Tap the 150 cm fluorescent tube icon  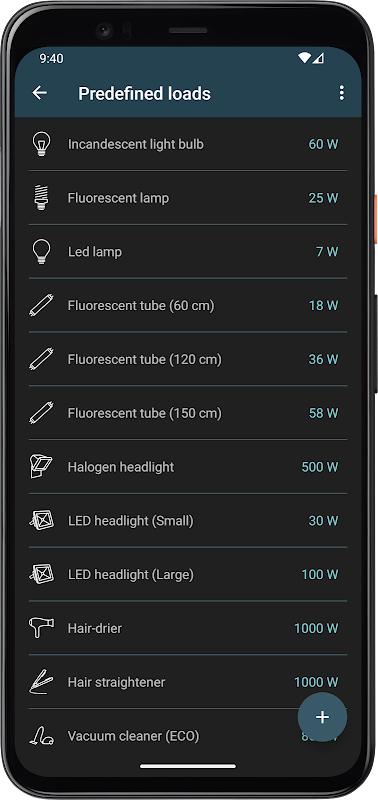41,413
